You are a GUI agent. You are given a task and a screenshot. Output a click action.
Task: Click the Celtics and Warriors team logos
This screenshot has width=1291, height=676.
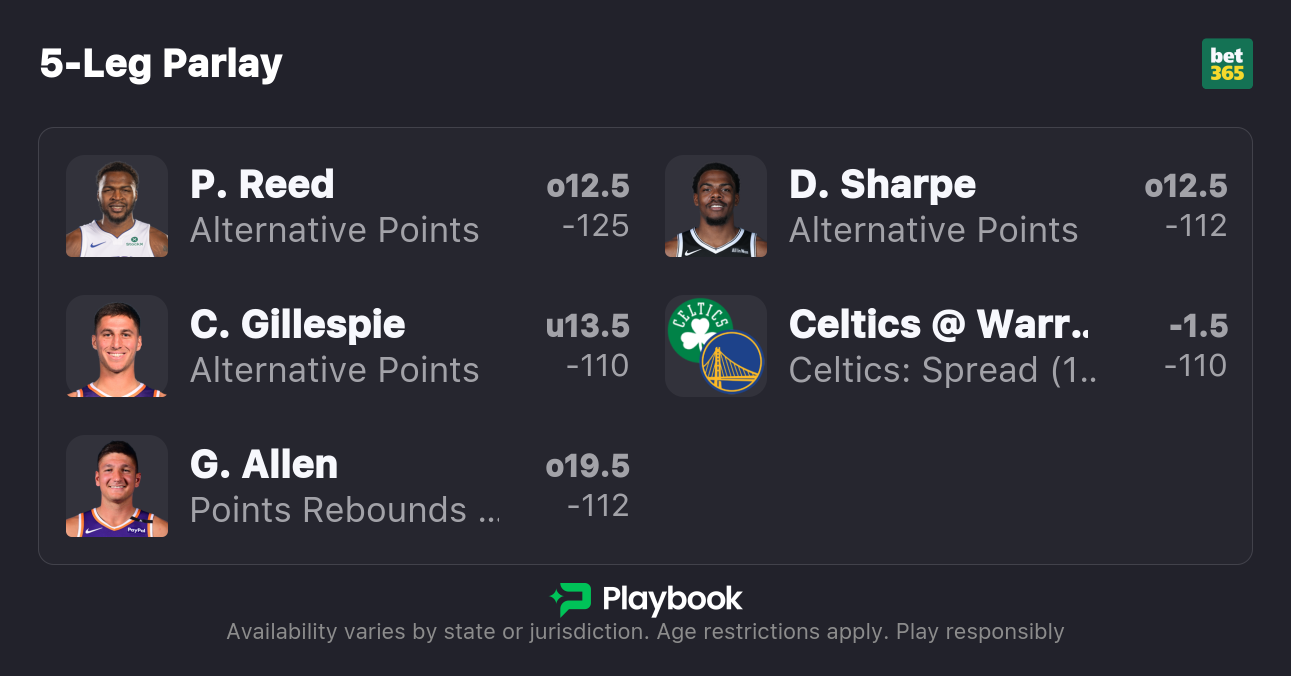tap(716, 346)
